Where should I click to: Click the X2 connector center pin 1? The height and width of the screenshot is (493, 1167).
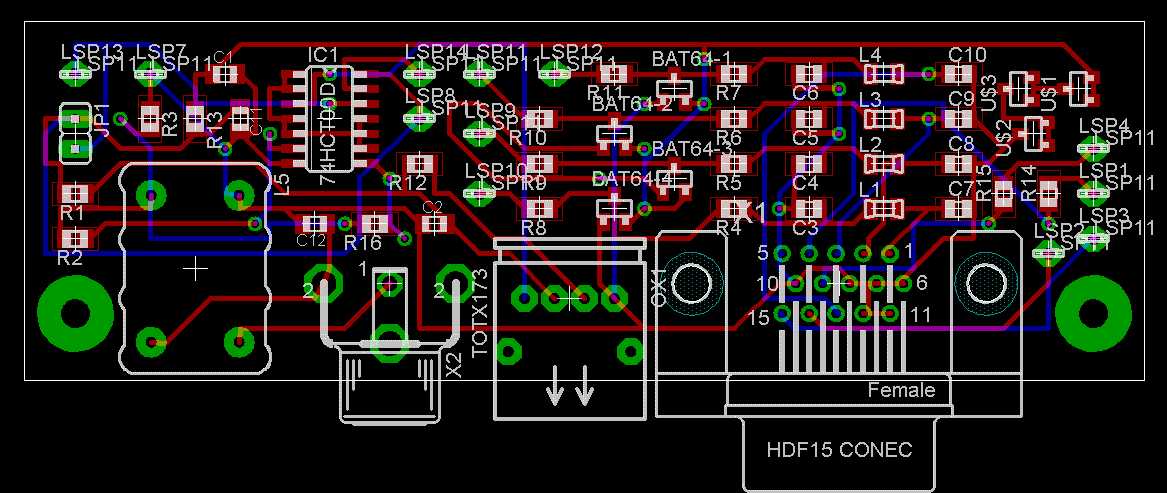388,284
